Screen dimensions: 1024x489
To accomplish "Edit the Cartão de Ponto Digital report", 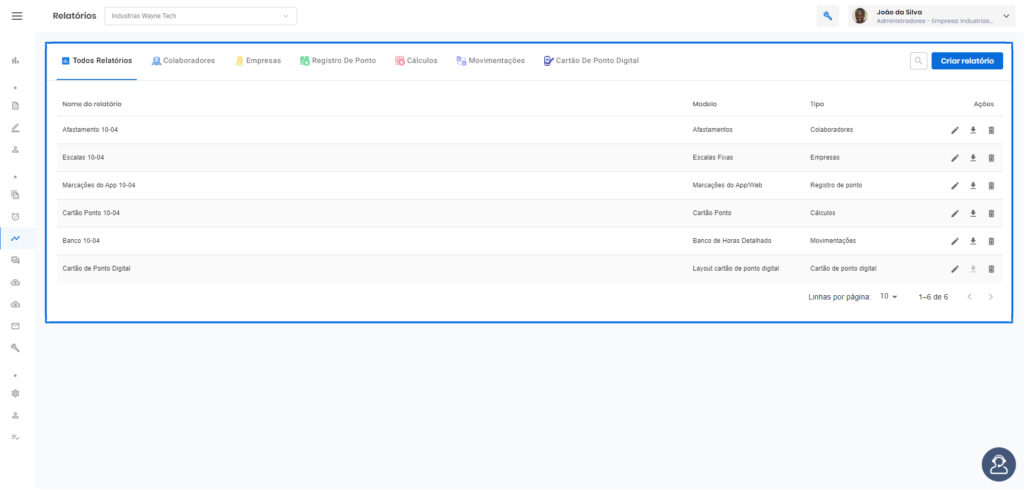I will pyautogui.click(x=955, y=269).
